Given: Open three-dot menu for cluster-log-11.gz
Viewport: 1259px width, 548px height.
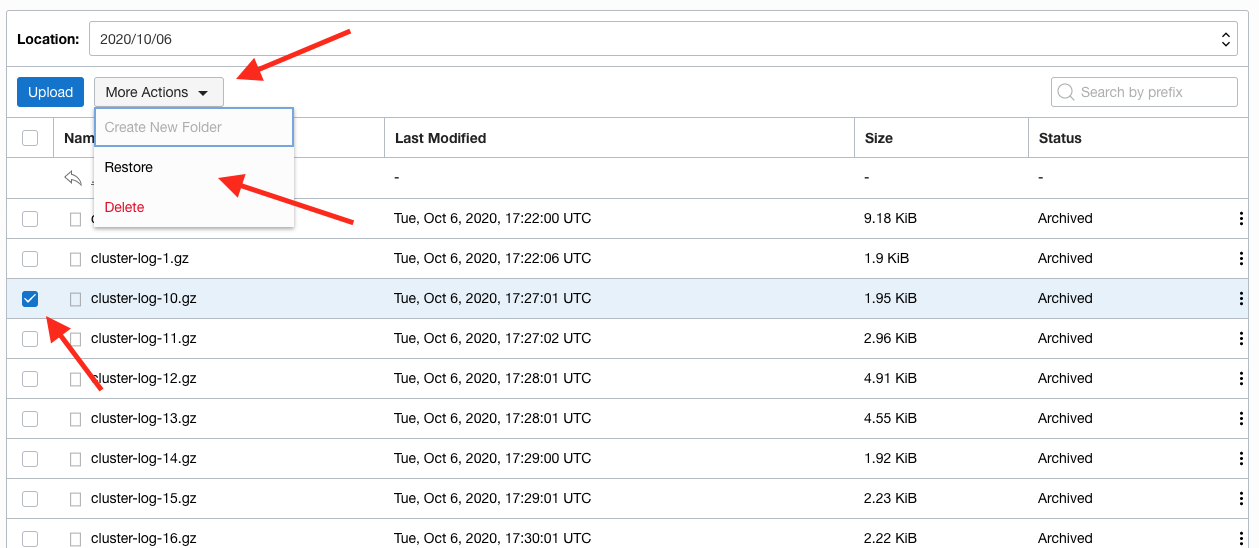Looking at the screenshot, I should 1241,338.
